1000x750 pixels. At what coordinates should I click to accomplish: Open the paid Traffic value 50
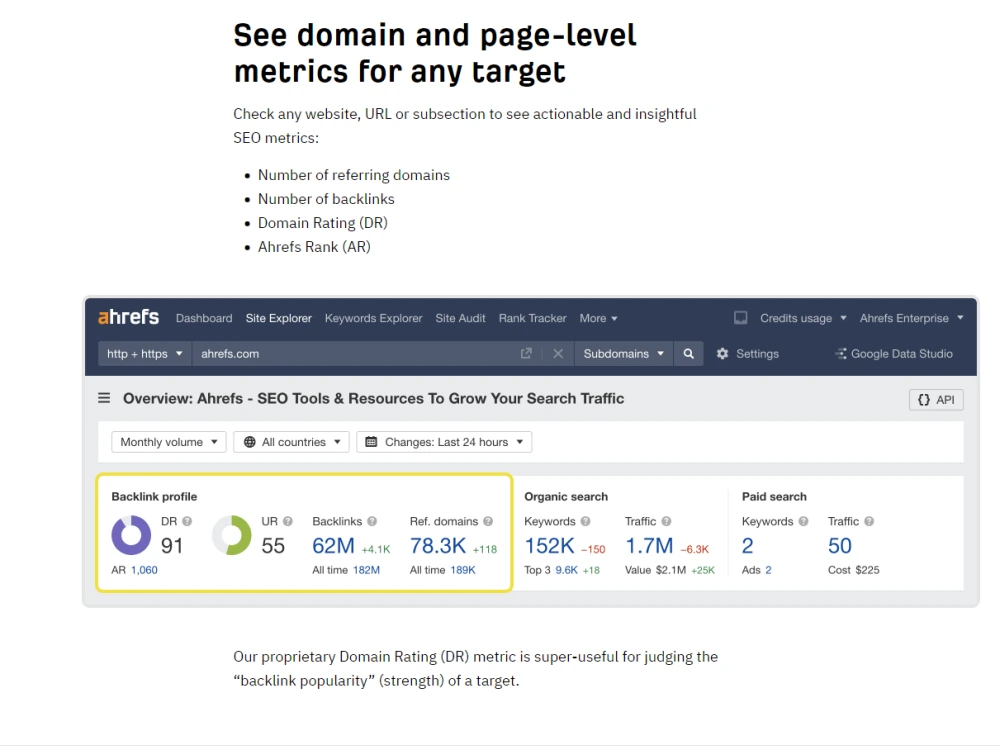click(839, 546)
